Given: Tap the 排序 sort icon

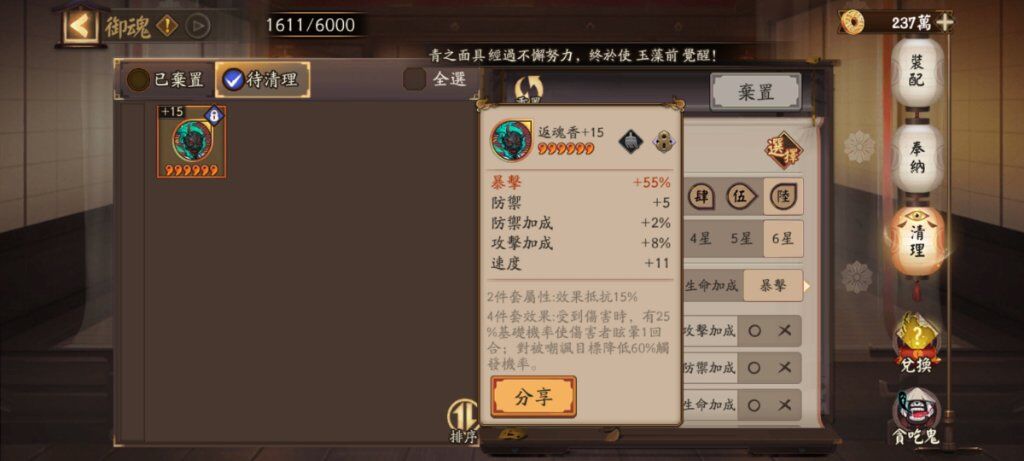Looking at the screenshot, I should tap(462, 422).
